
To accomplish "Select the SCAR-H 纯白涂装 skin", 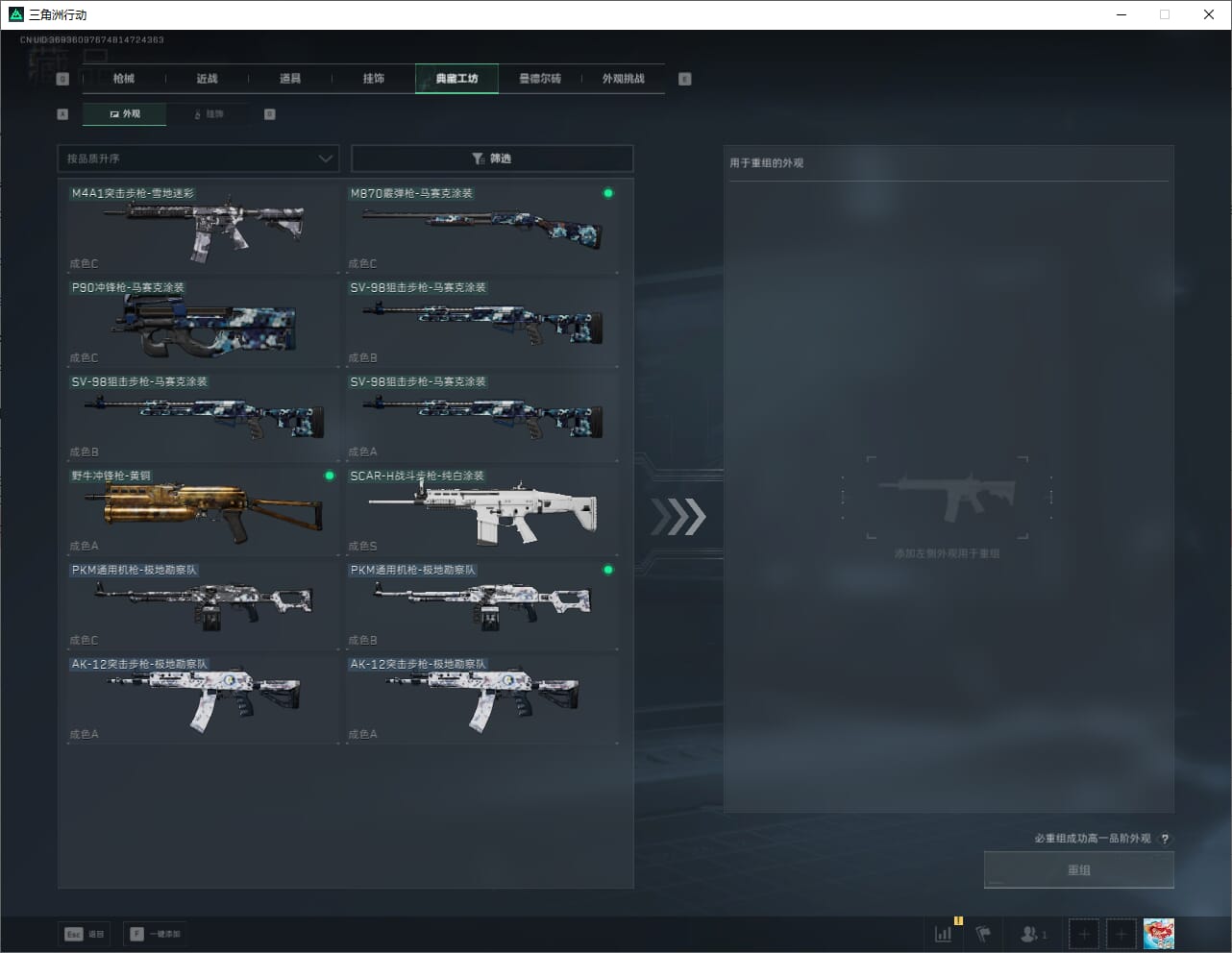I will click(x=481, y=510).
